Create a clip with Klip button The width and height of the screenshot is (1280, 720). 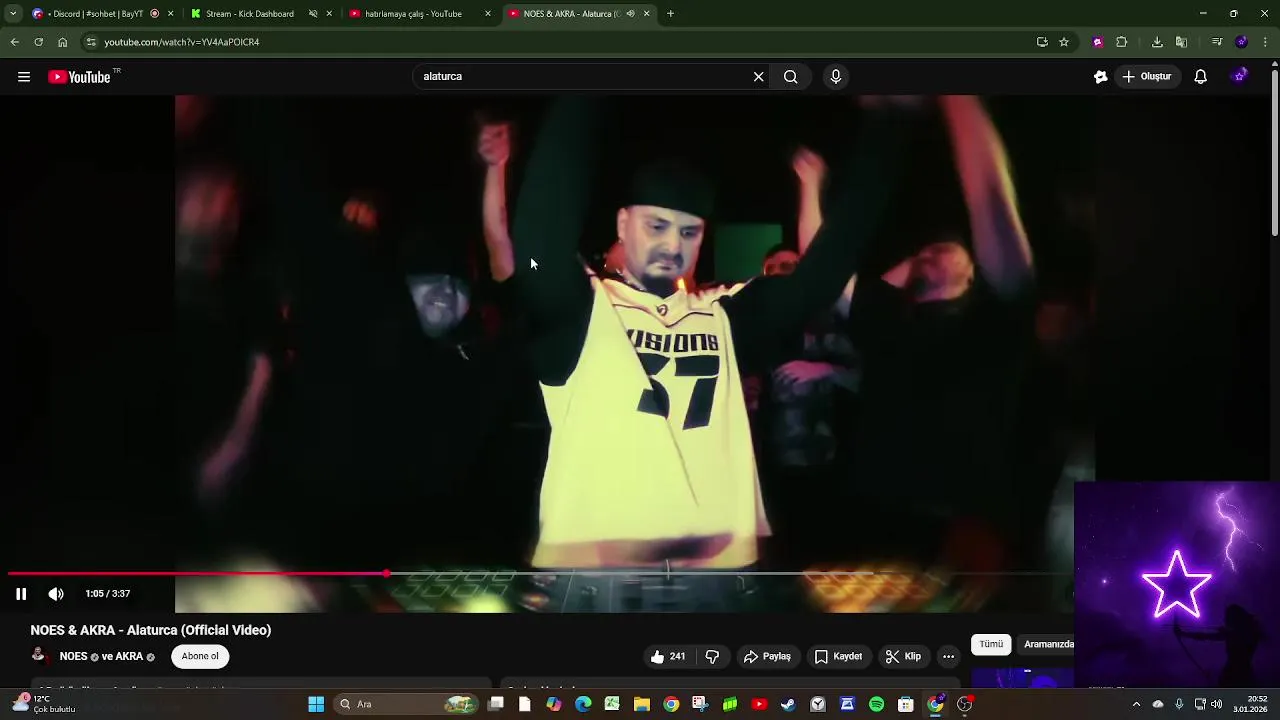pyautogui.click(x=903, y=657)
